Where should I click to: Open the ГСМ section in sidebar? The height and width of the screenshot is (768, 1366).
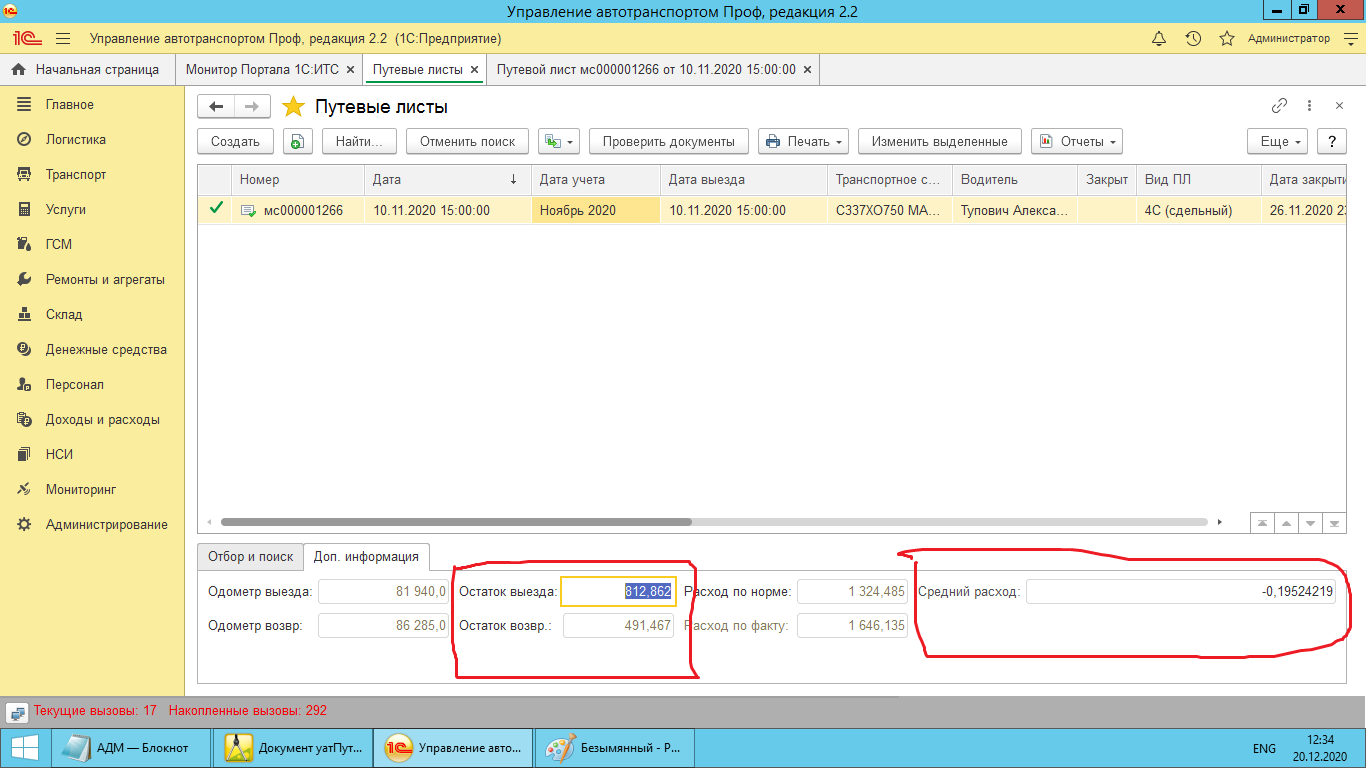pyautogui.click(x=59, y=245)
